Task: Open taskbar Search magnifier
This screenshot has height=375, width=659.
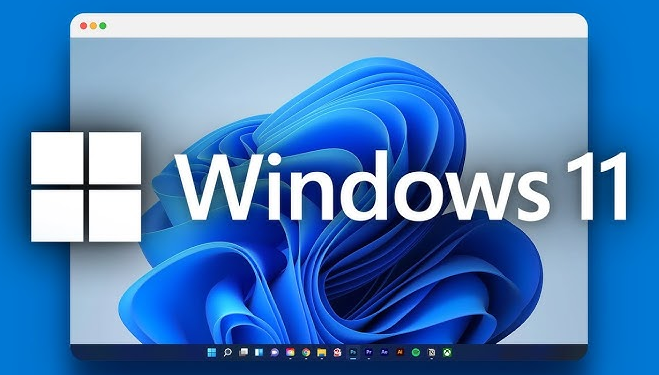Action: [227, 352]
